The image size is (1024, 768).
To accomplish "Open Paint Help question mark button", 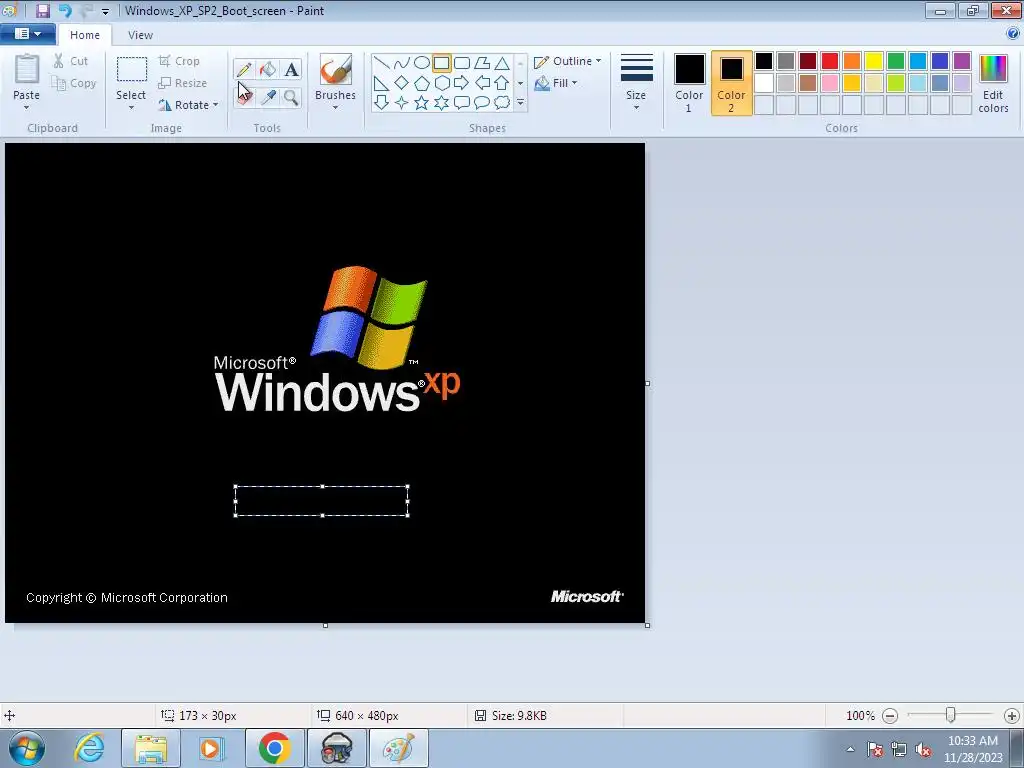I will pos(1014,34).
